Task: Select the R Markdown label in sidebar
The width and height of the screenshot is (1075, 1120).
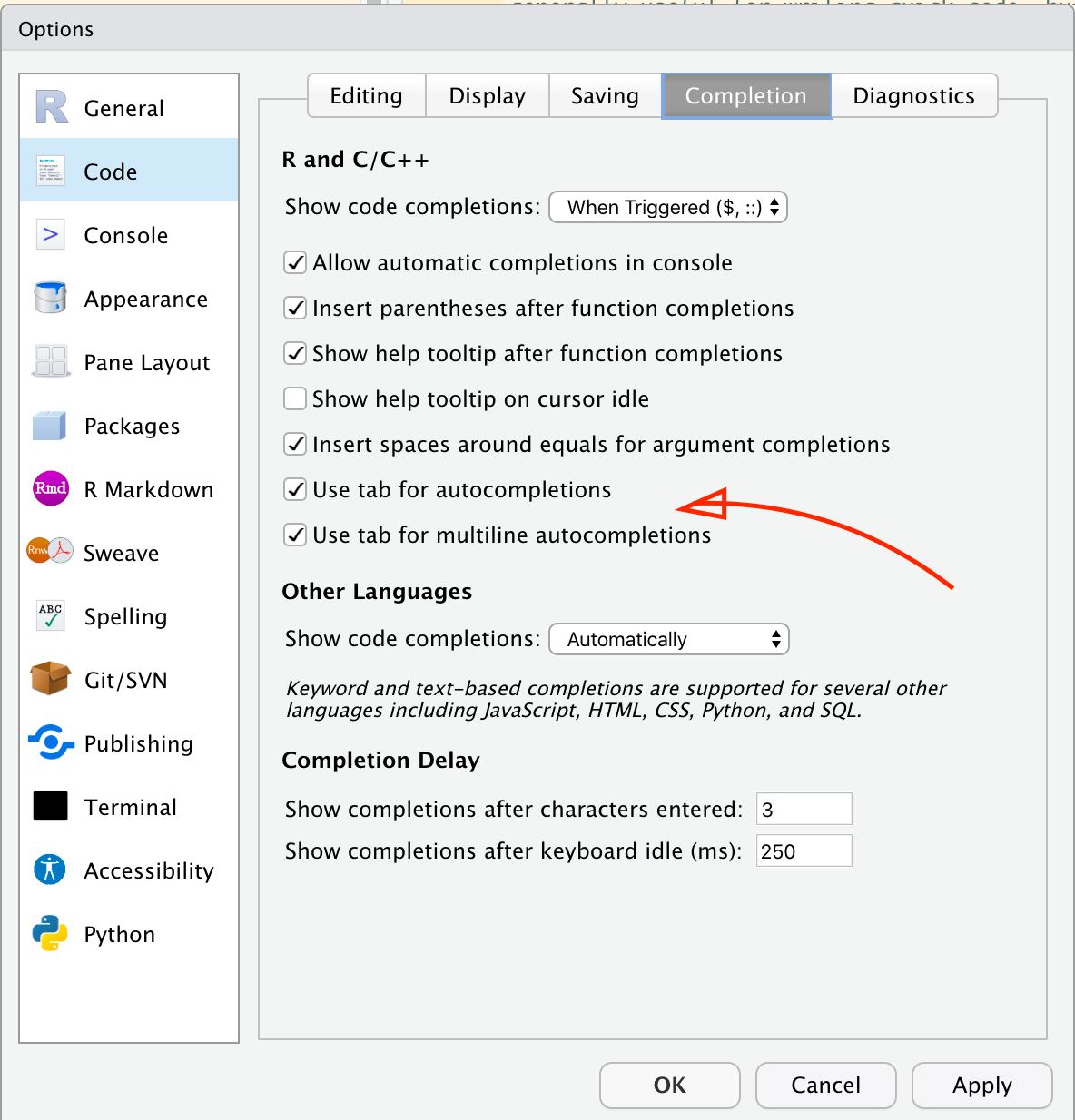Action: point(149,489)
